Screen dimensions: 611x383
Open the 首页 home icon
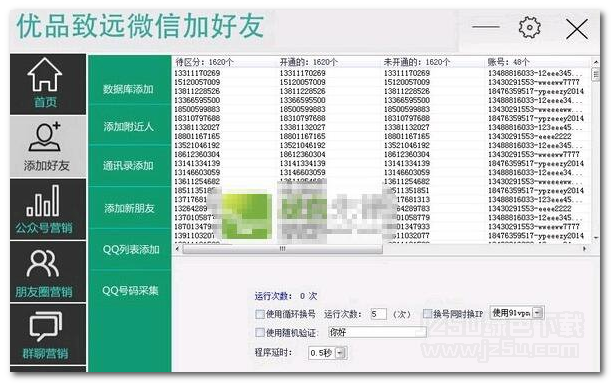45,74
